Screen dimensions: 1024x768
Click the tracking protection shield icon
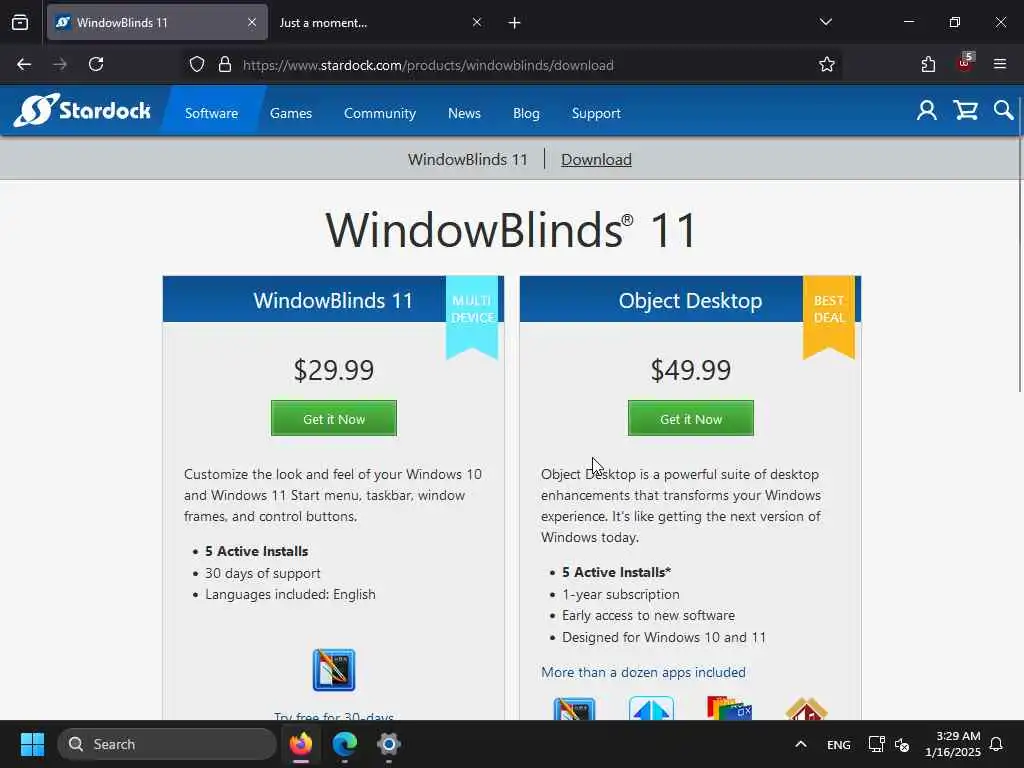pyautogui.click(x=197, y=64)
